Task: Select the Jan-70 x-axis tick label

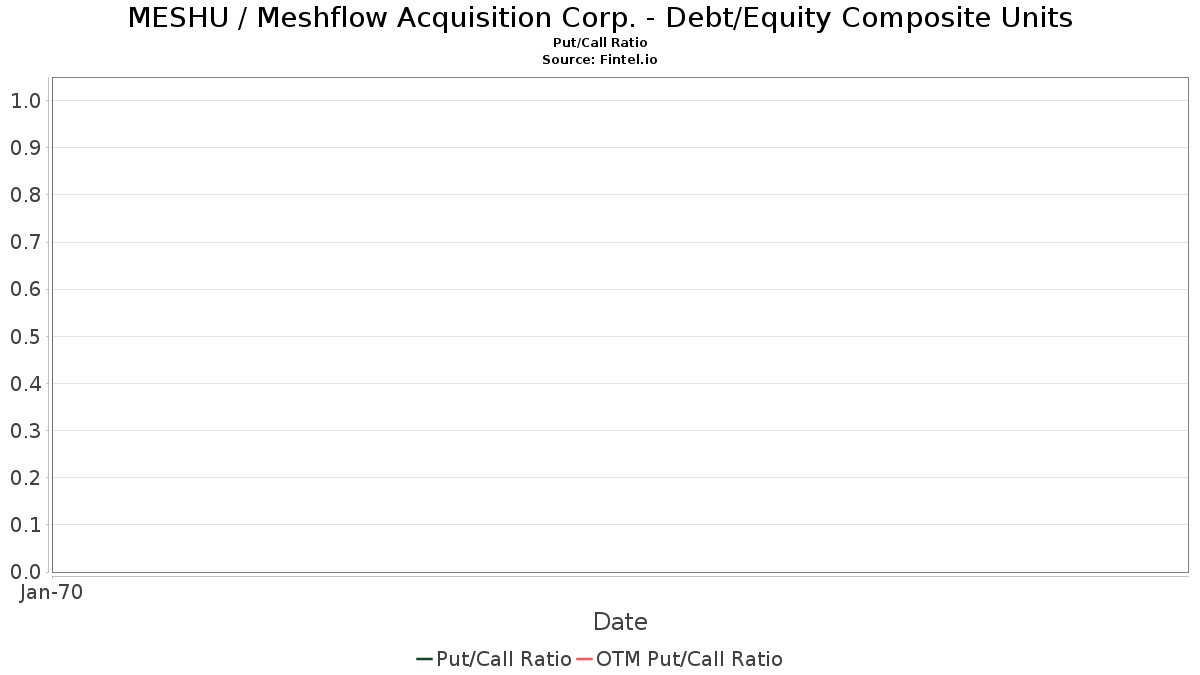Action: coord(51,592)
